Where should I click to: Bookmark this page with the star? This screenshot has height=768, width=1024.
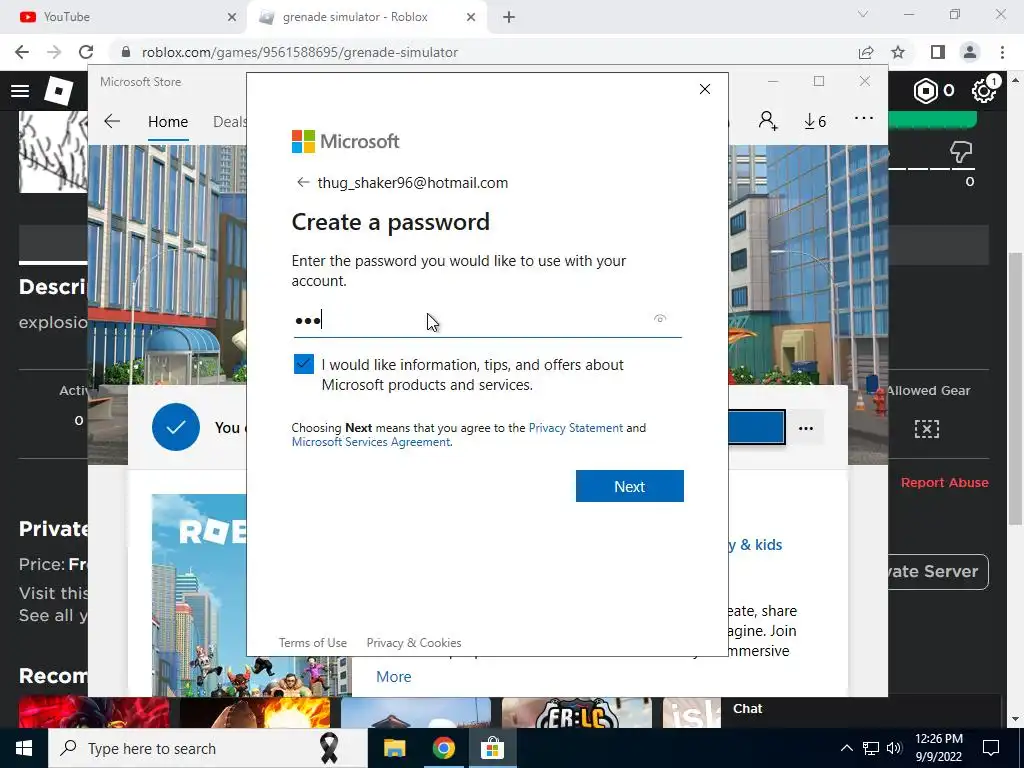click(898, 52)
